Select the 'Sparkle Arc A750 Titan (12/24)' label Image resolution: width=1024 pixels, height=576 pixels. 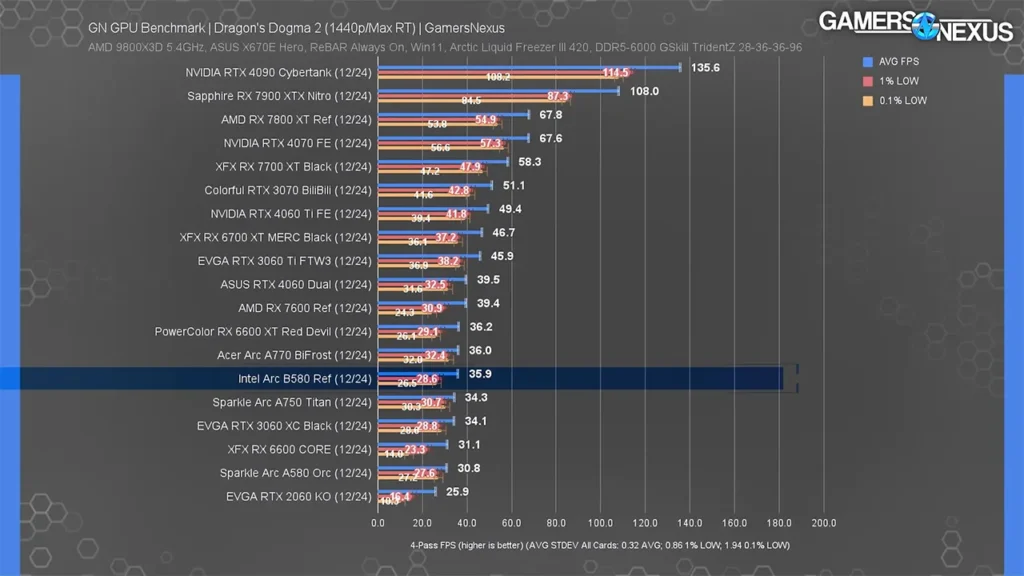pos(292,402)
